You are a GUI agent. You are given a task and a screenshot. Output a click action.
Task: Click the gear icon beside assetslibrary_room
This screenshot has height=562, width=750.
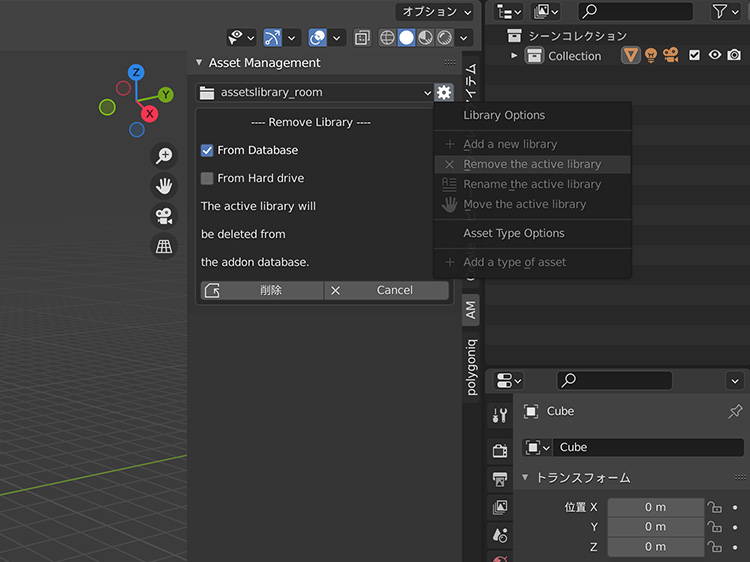point(444,93)
